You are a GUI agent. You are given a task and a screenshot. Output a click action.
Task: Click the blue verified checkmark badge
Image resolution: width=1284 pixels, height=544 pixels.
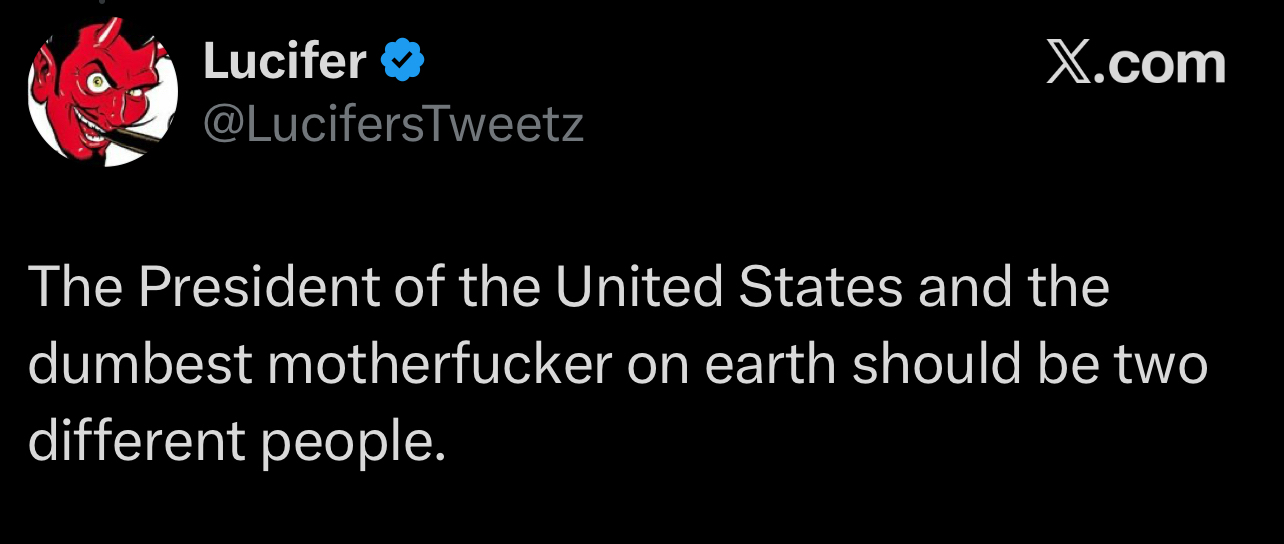(x=403, y=62)
